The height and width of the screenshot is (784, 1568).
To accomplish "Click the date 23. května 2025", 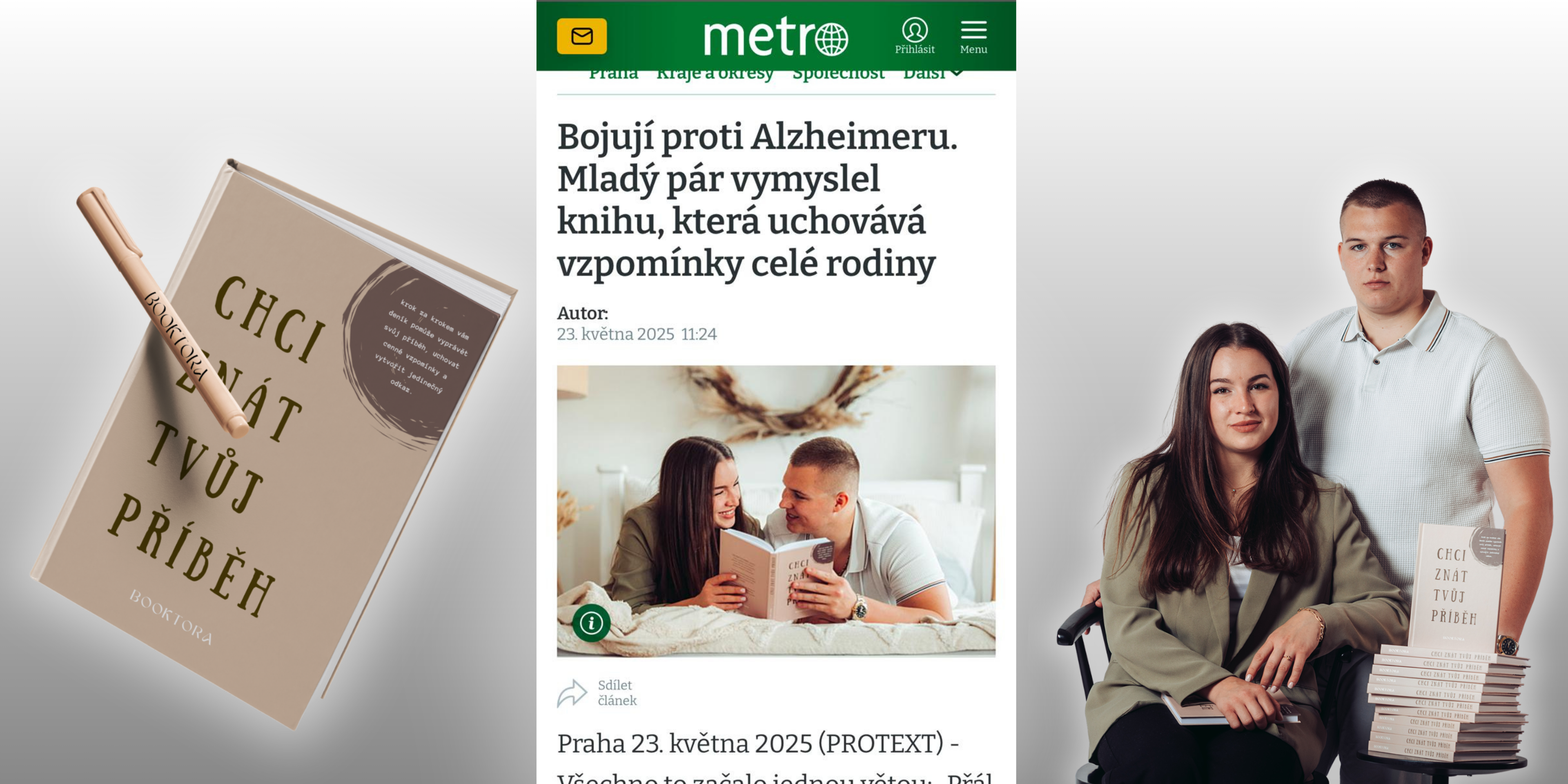I will (x=615, y=334).
